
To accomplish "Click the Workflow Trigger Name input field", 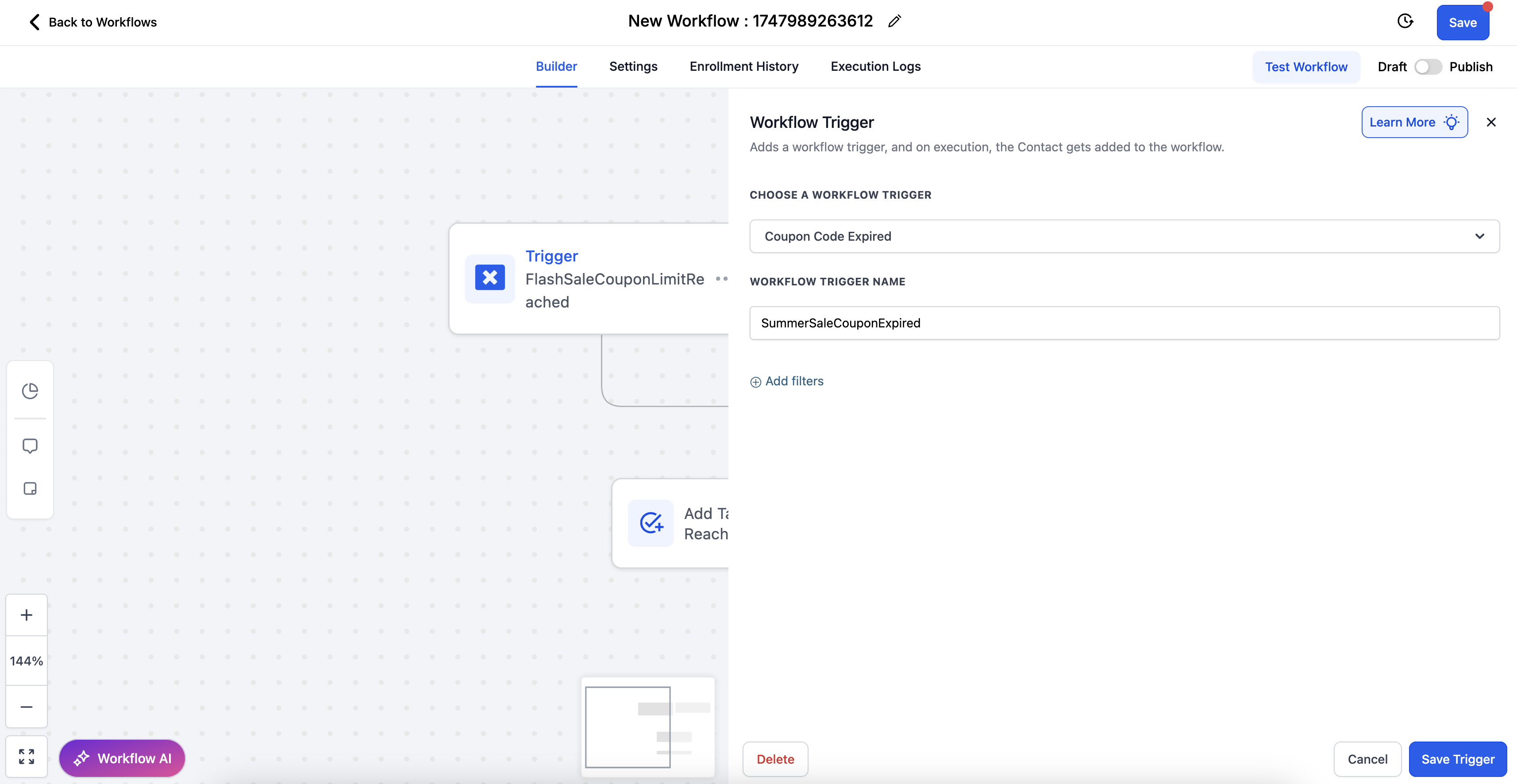I will (1124, 323).
